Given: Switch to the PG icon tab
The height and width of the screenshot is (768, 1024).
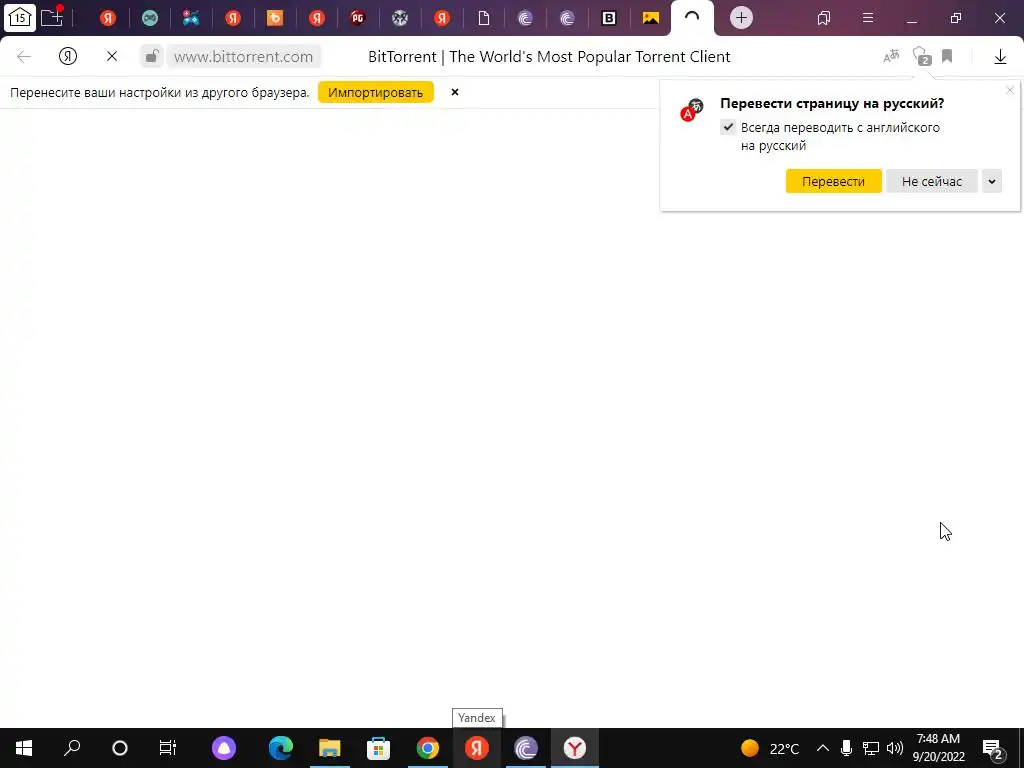Looking at the screenshot, I should [357, 18].
